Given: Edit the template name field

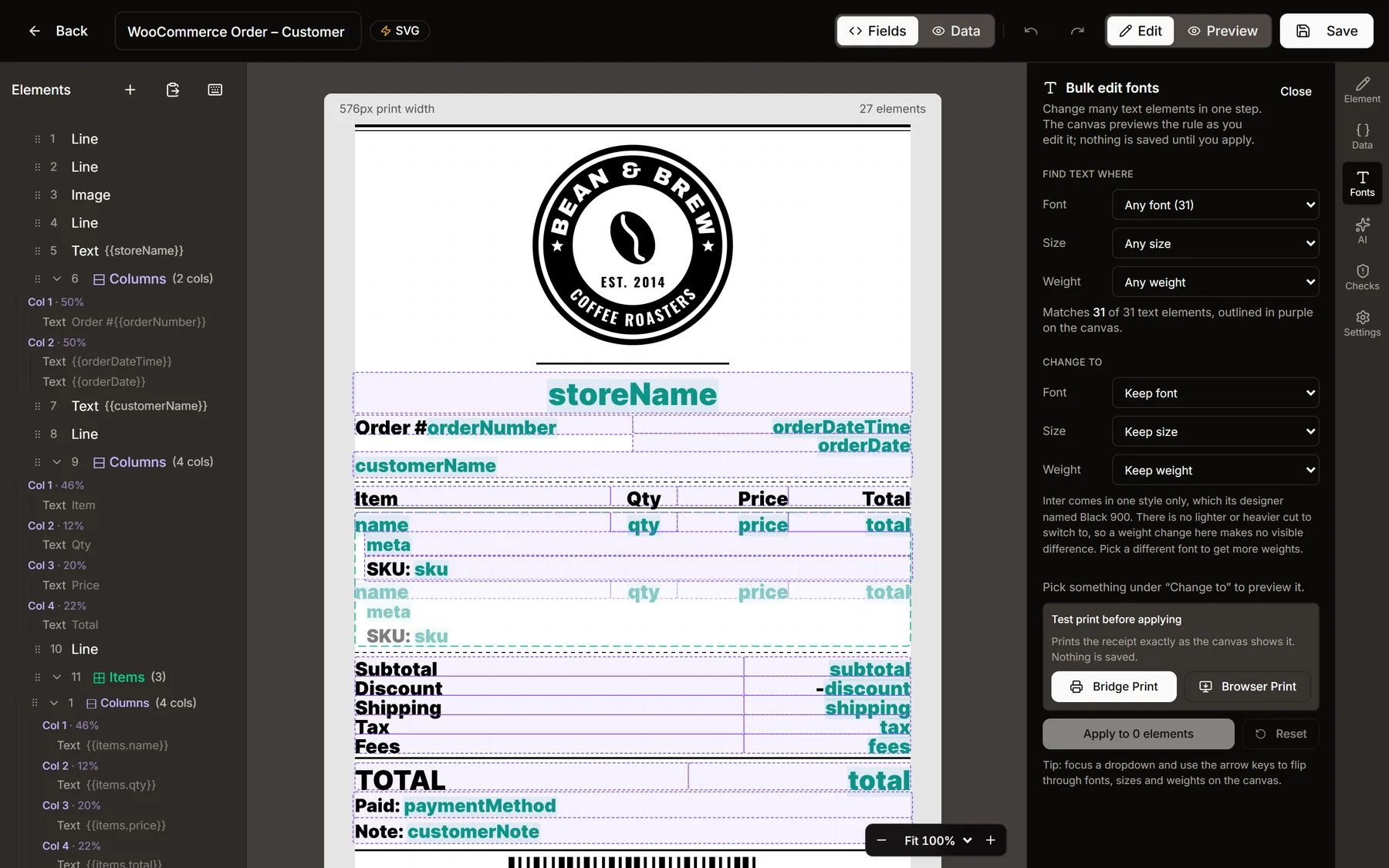Looking at the screenshot, I should (238, 32).
